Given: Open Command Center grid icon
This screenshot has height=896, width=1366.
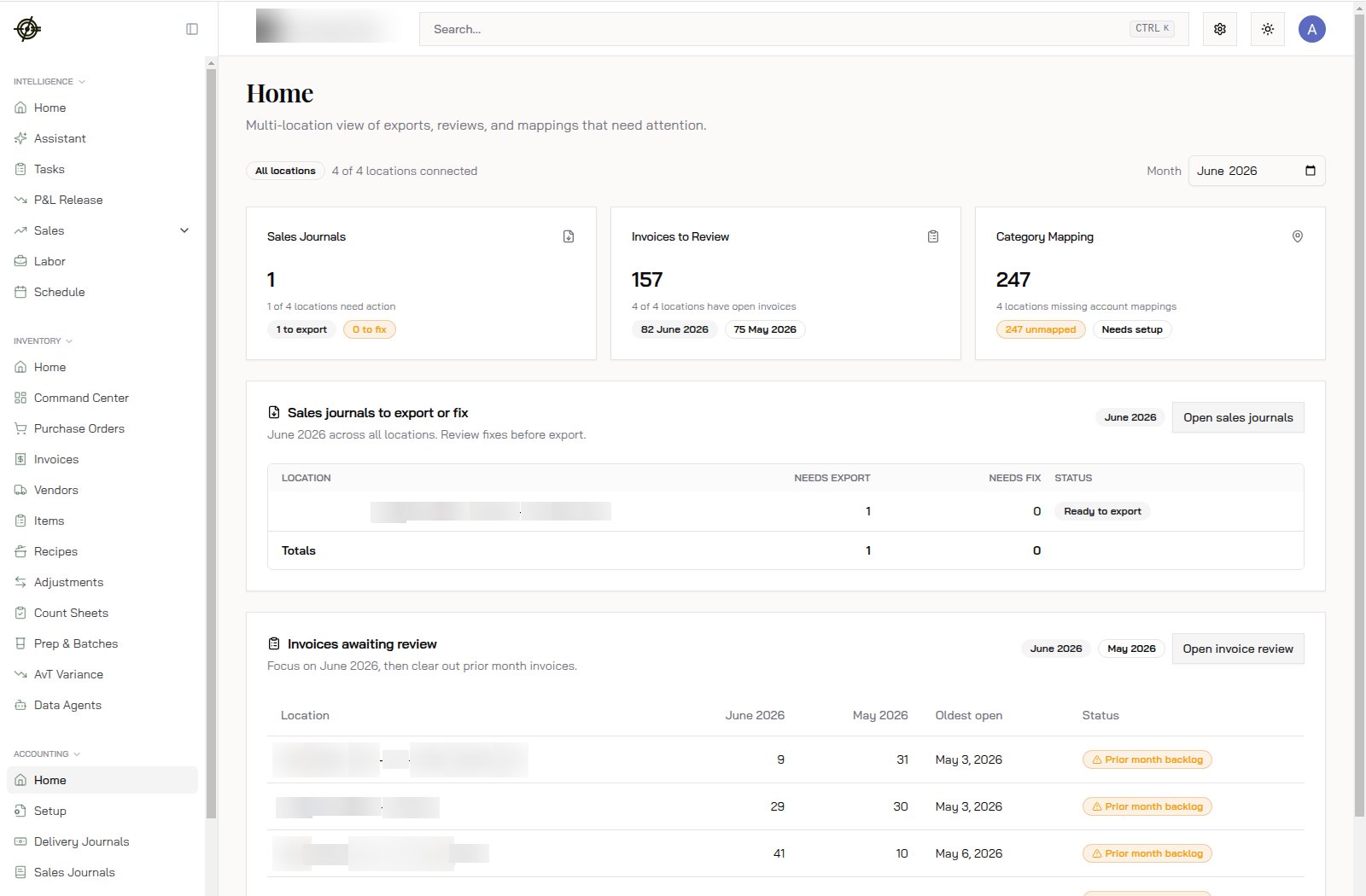Looking at the screenshot, I should coord(20,398).
